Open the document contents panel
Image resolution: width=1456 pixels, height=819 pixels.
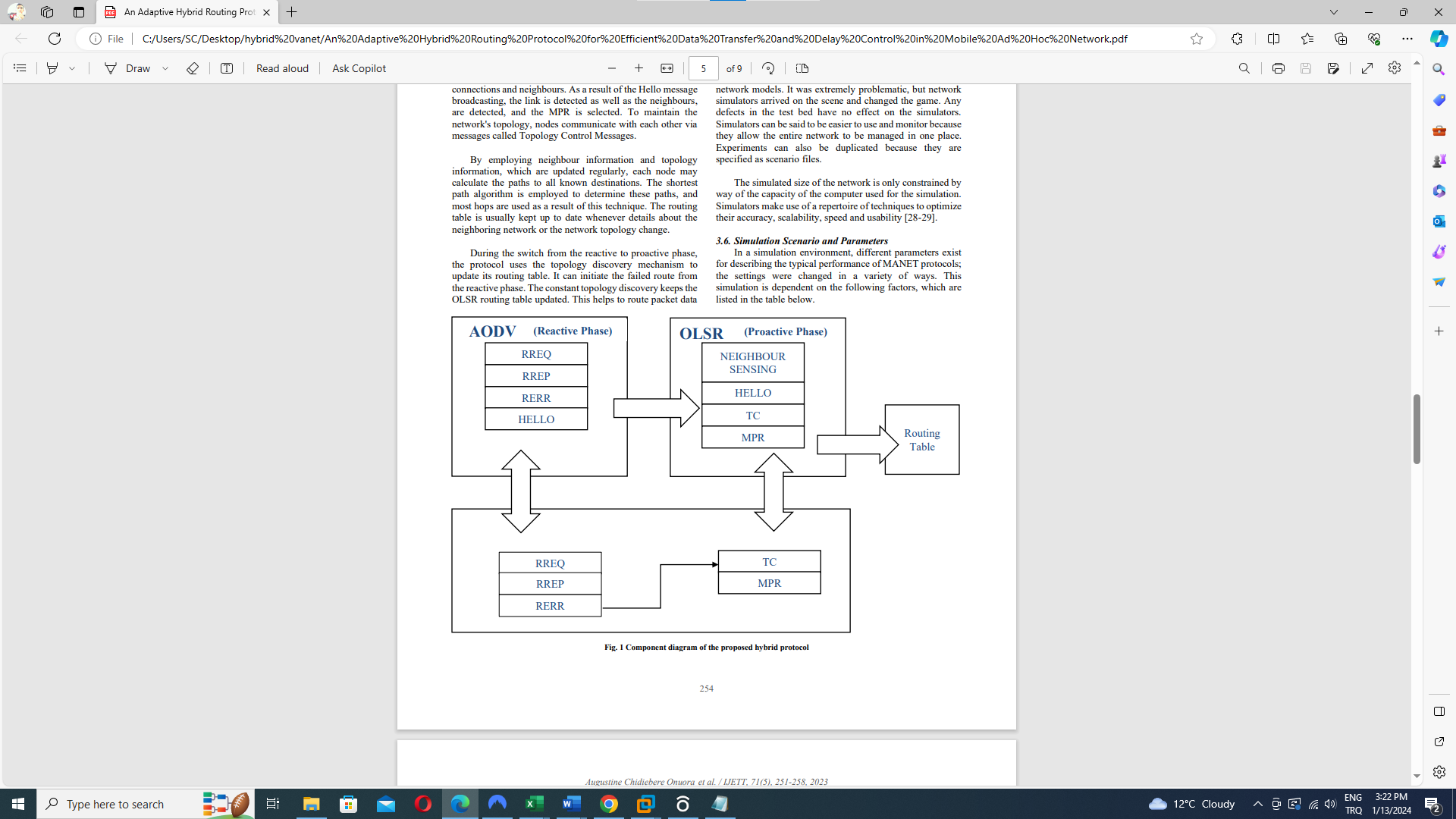coord(20,68)
